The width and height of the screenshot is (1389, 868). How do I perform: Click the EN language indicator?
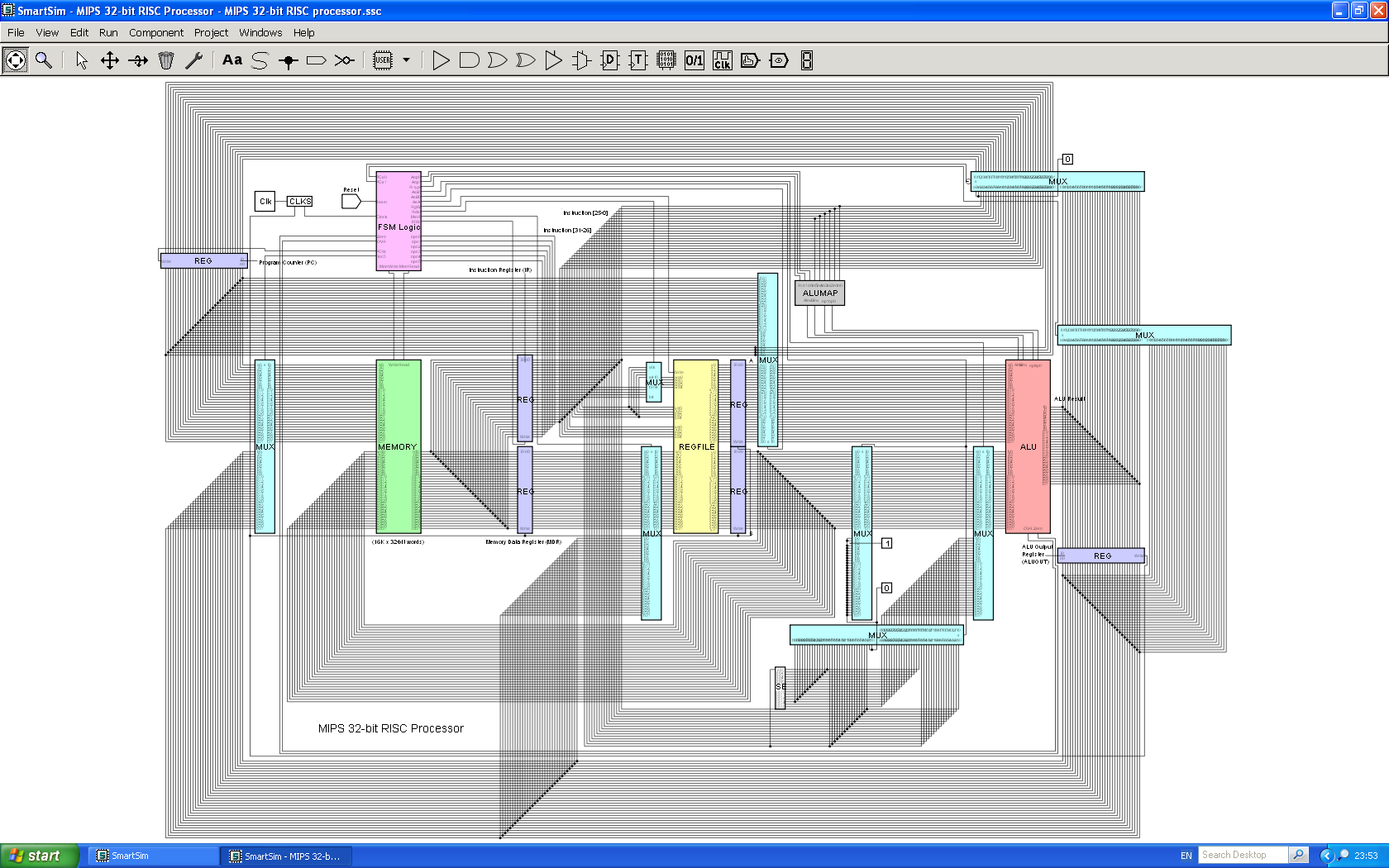1186,856
